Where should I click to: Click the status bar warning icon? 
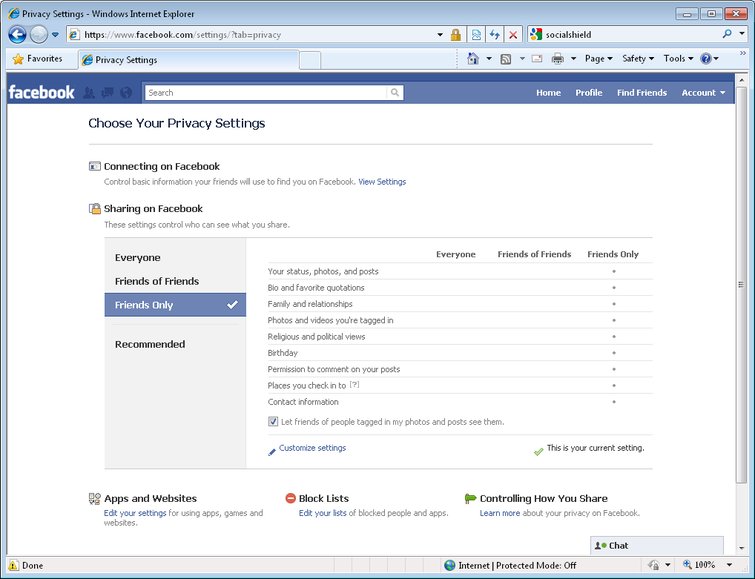(x=13, y=566)
